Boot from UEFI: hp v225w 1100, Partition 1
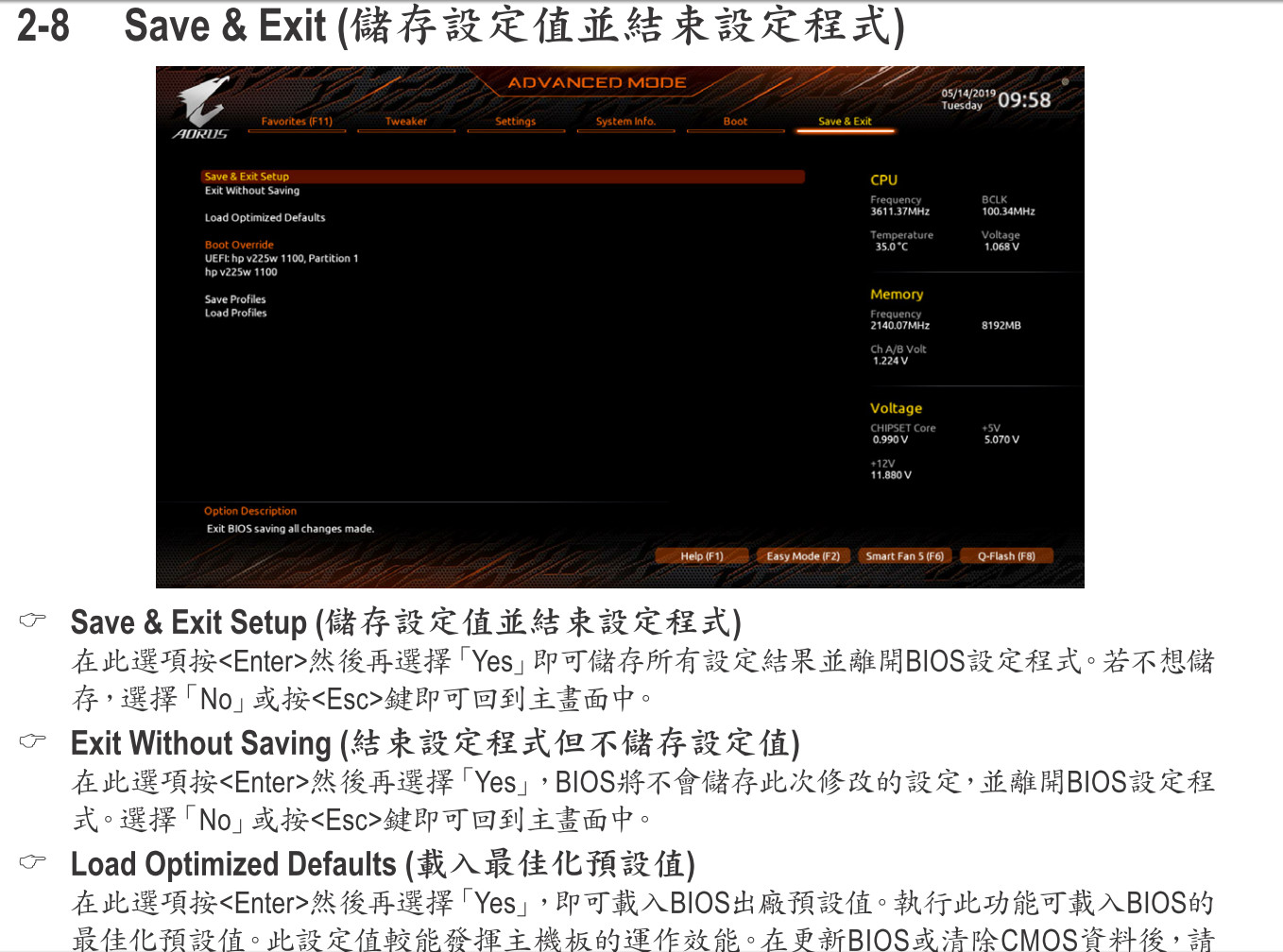The height and width of the screenshot is (952, 1283). point(282,259)
